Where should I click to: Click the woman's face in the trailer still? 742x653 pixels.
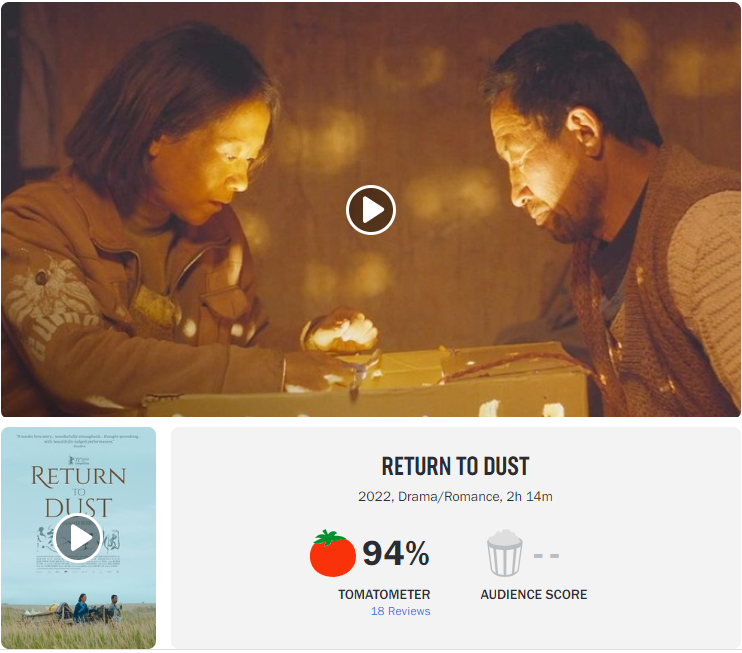tap(222, 163)
